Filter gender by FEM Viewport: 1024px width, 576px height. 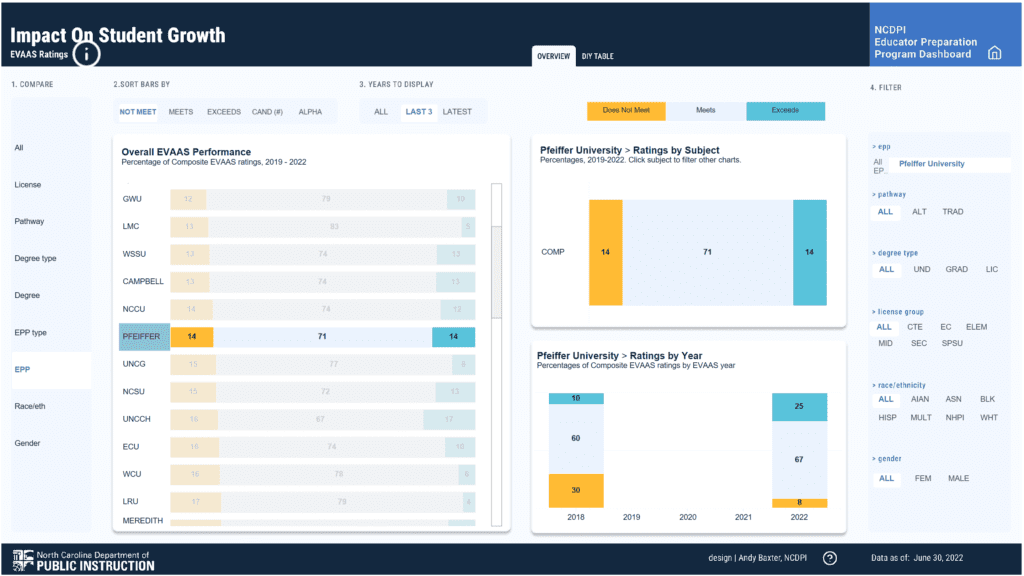point(923,478)
